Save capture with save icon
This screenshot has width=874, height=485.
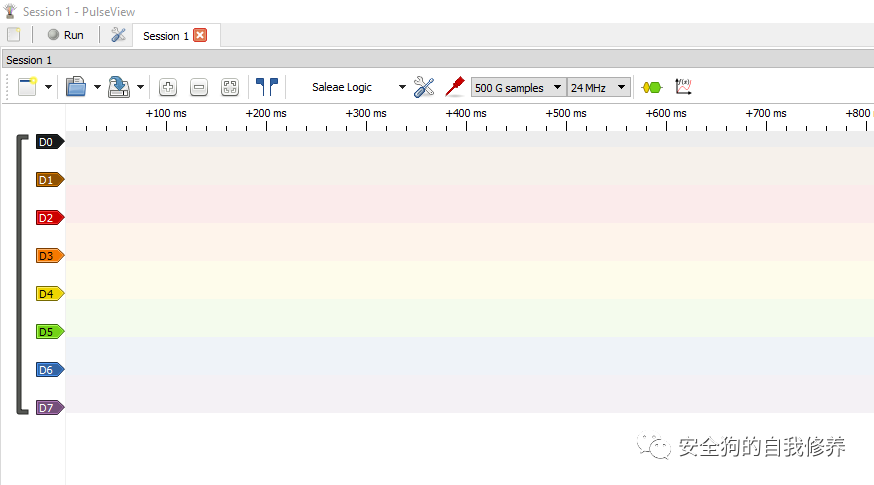pyautogui.click(x=119, y=87)
